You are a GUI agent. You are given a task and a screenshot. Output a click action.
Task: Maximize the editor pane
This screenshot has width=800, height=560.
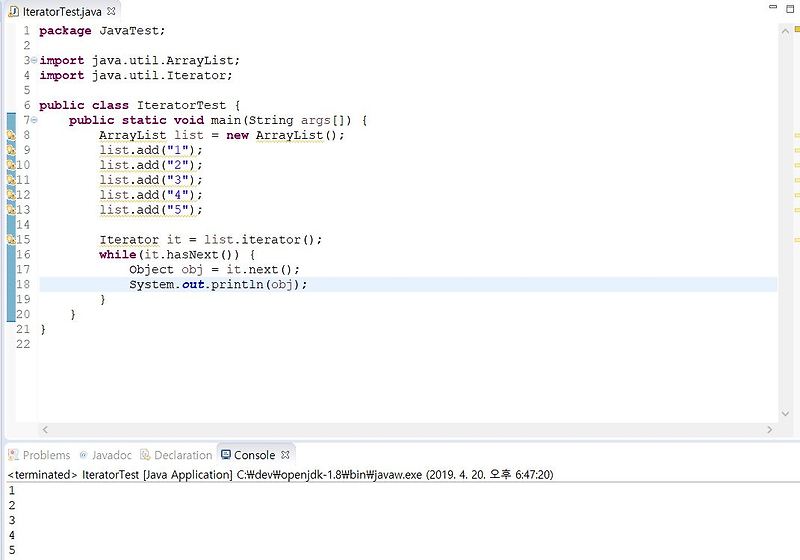click(790, 8)
